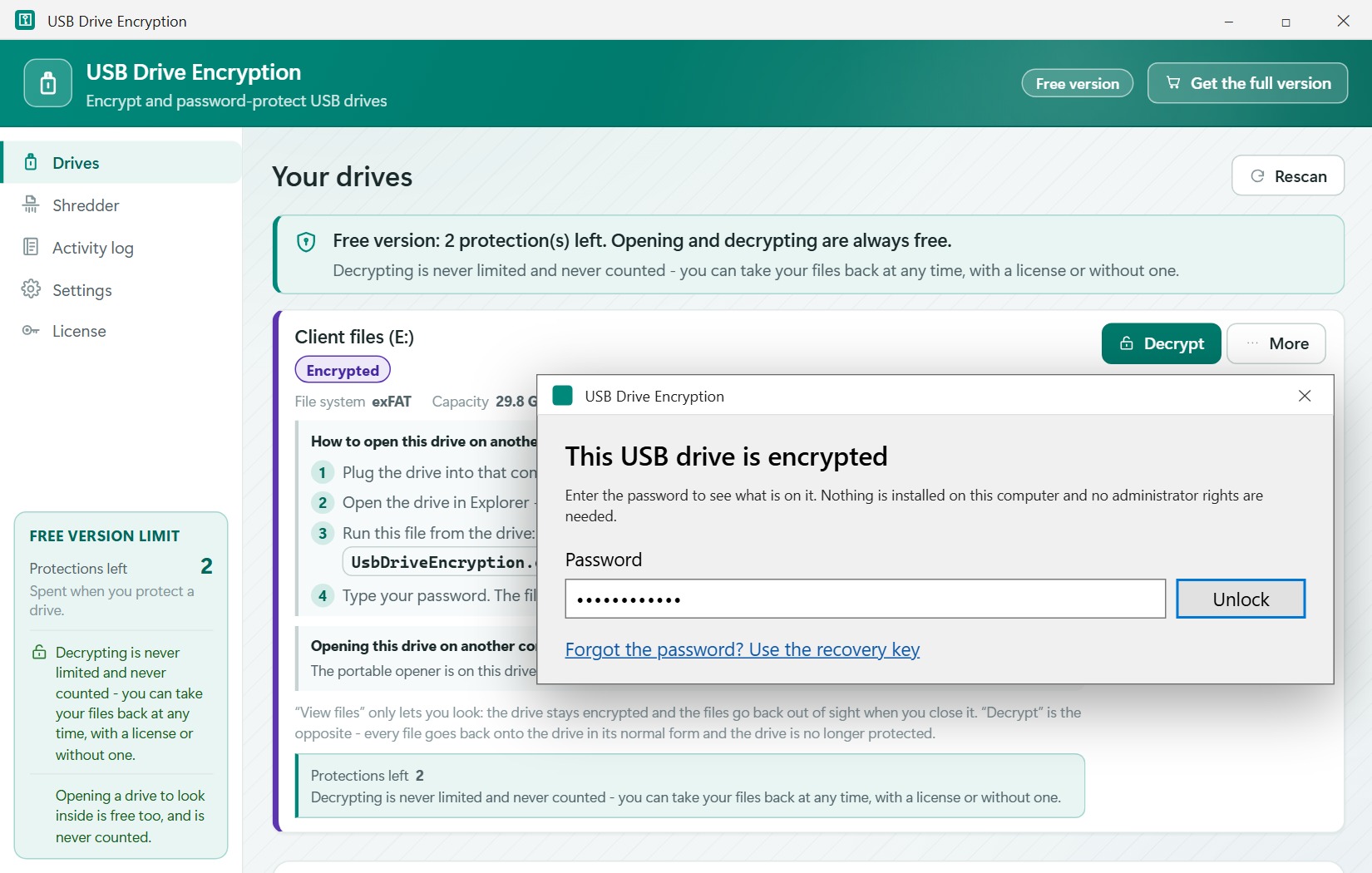Click 'Protections left' label in sidebar panel
The image size is (1372, 873).
[78, 569]
